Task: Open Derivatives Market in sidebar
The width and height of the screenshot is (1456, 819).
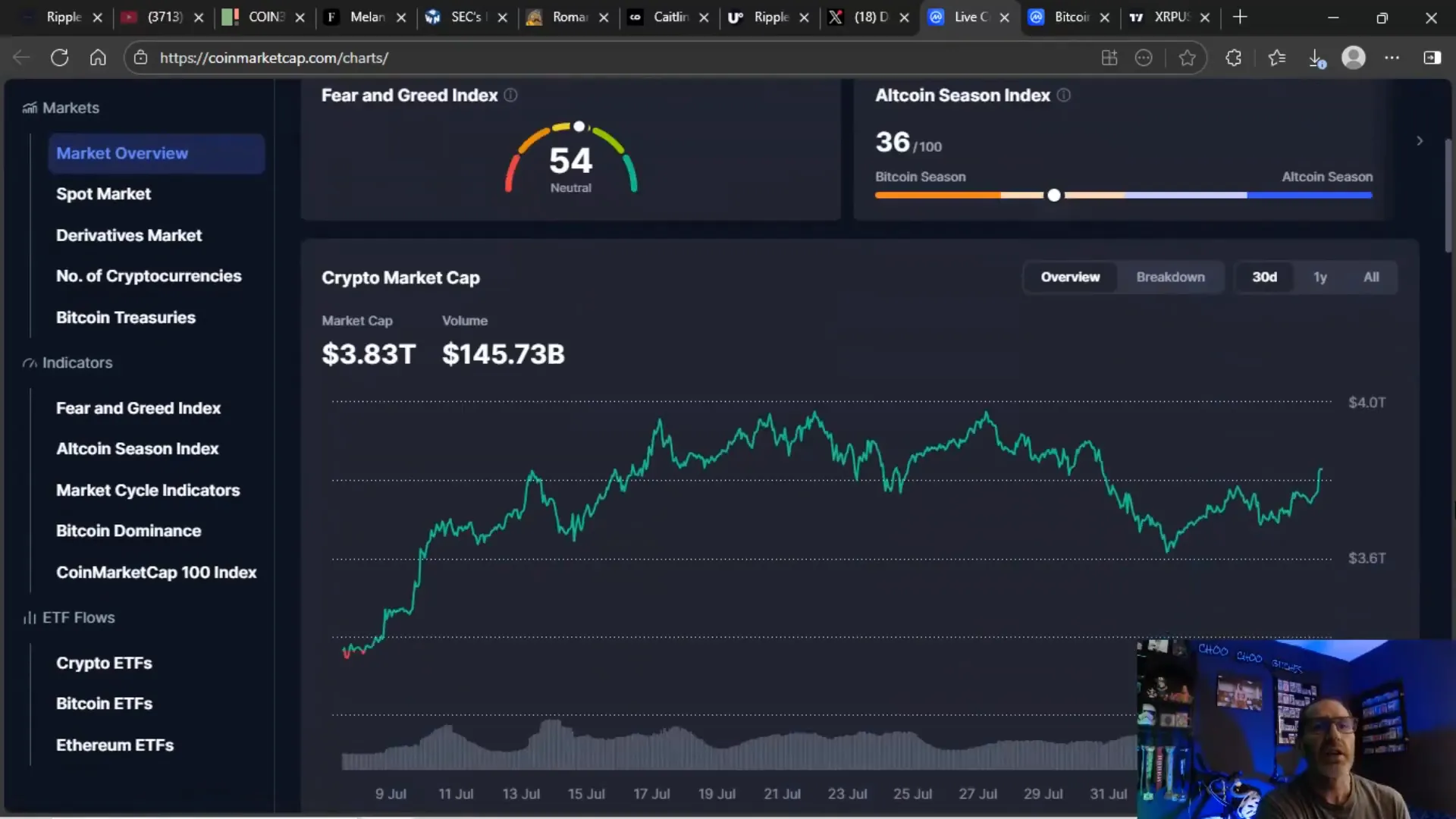Action: click(129, 235)
